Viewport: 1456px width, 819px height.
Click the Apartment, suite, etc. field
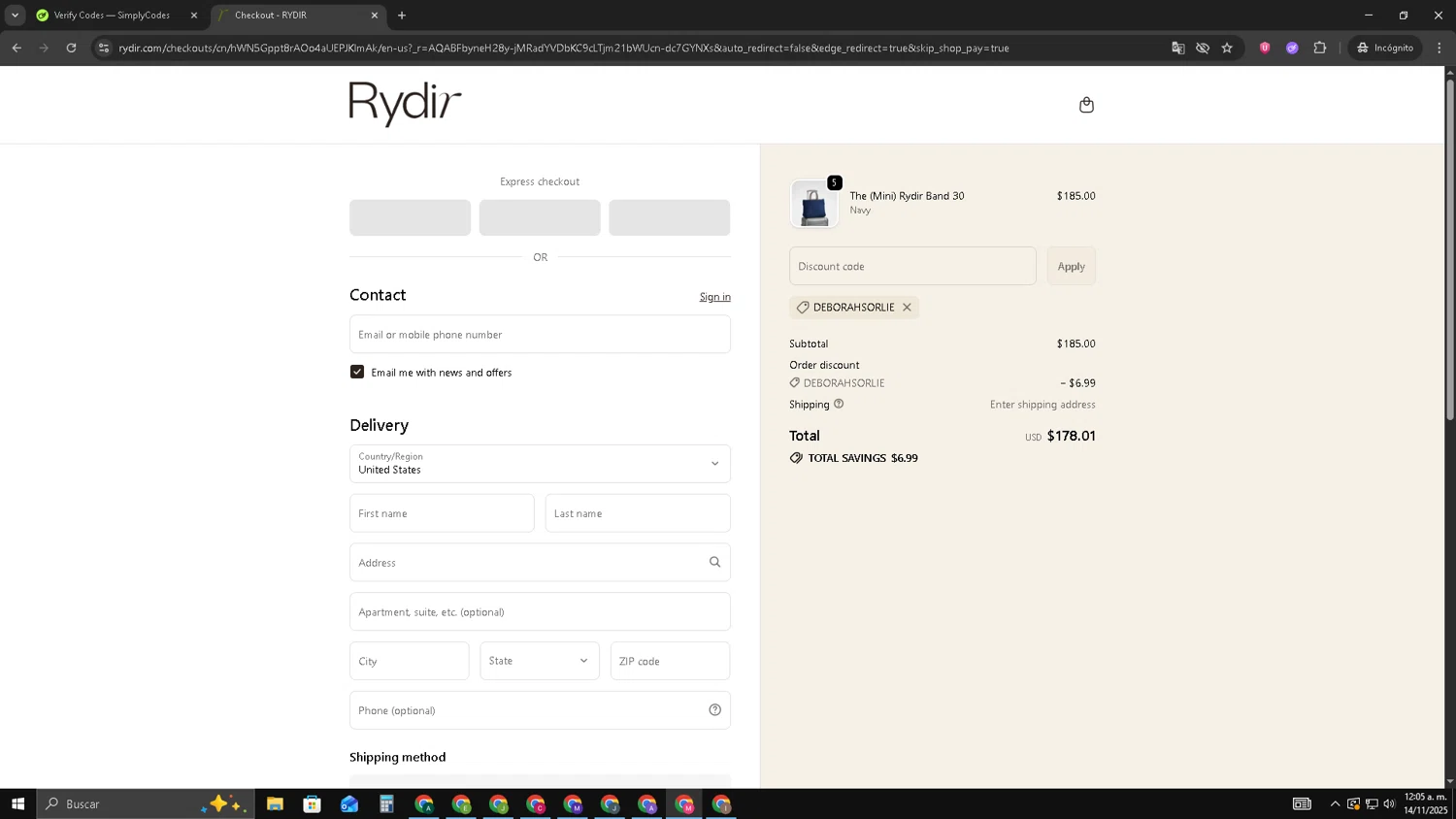click(540, 612)
